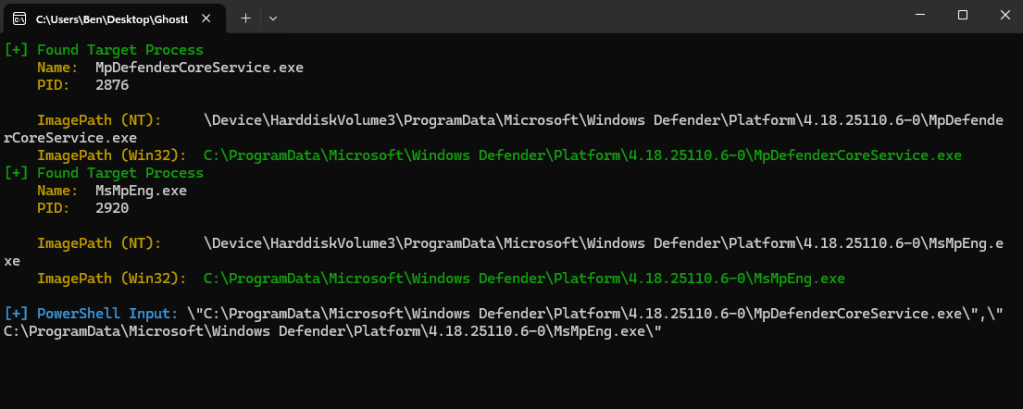Select the C:\Users\Ben\Desktop\Ghost tab title
This screenshot has height=409, width=1023.
tap(111, 17)
